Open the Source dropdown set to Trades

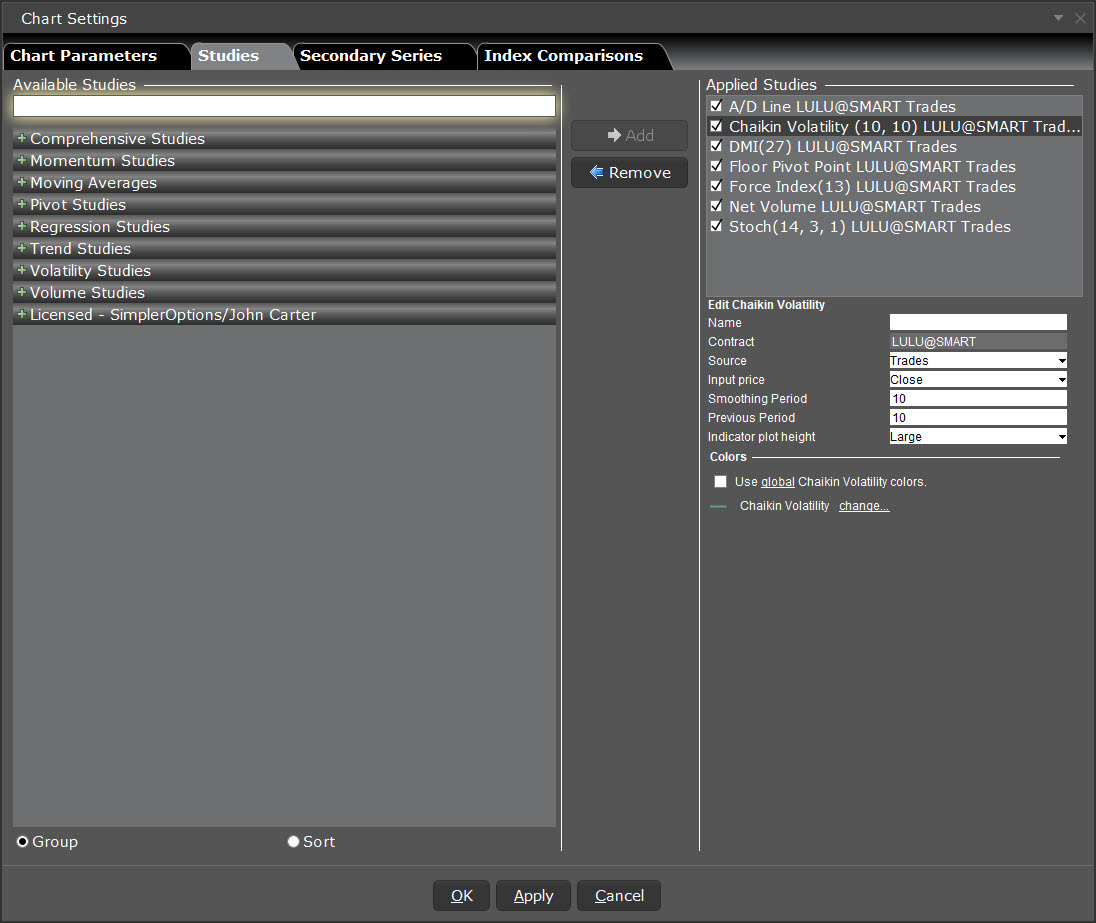(x=977, y=361)
